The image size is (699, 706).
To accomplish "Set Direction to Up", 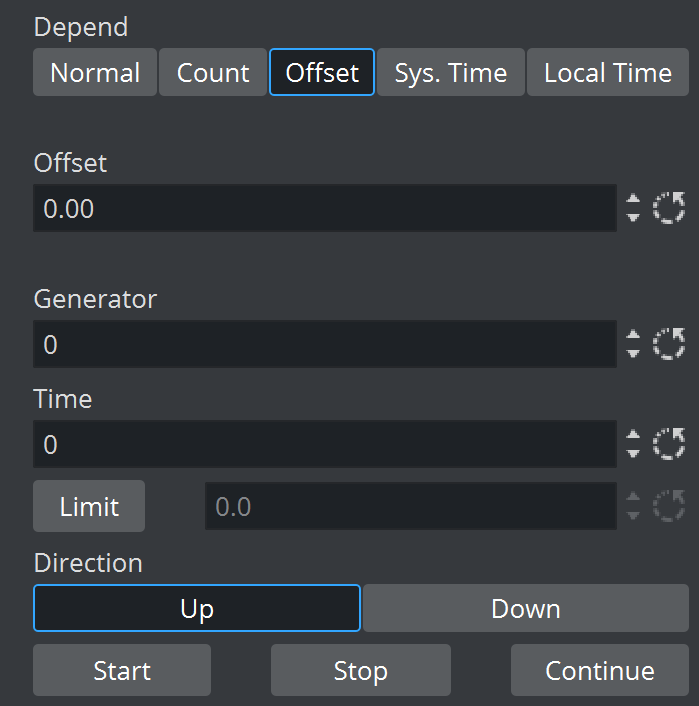I will tap(197, 608).
